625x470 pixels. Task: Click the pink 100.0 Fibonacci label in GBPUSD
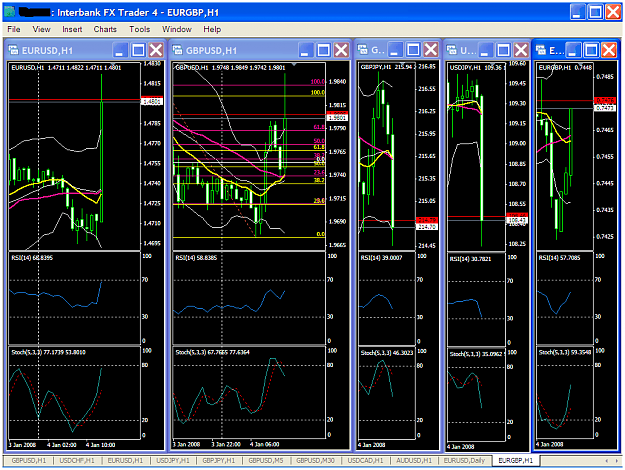coord(317,82)
